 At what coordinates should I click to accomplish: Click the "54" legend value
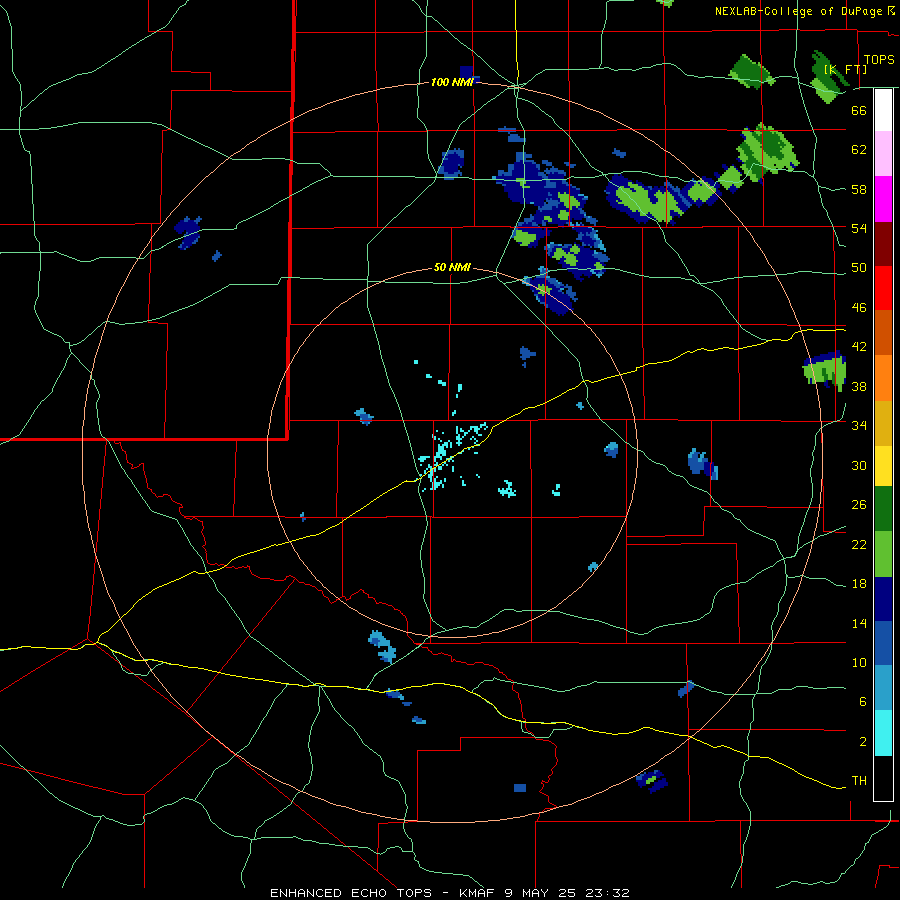pos(859,228)
